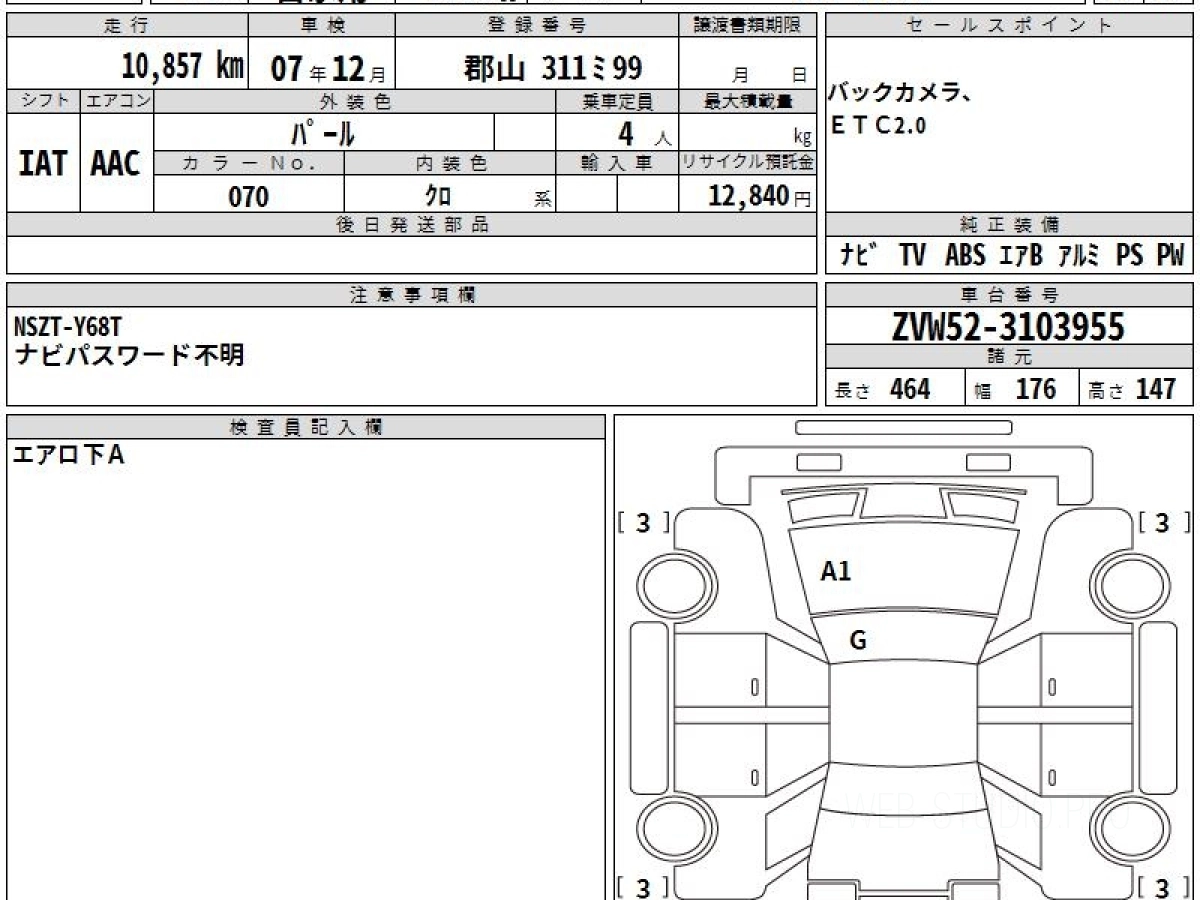1200x900 pixels.
Task: Select the アルミ equipment item
Action: [x=1080, y=256]
